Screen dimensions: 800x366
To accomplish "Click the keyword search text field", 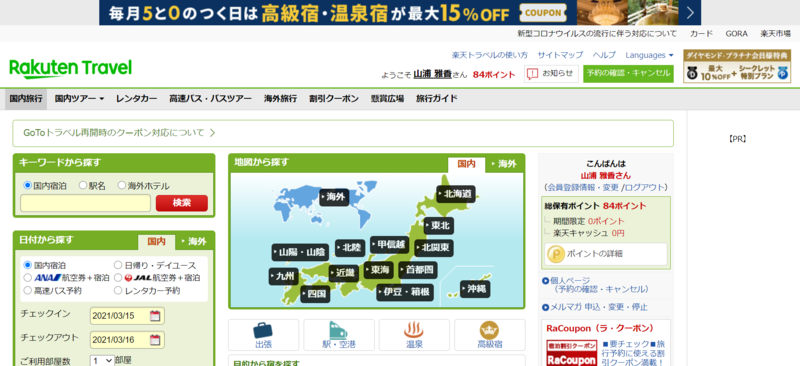I will (85, 203).
